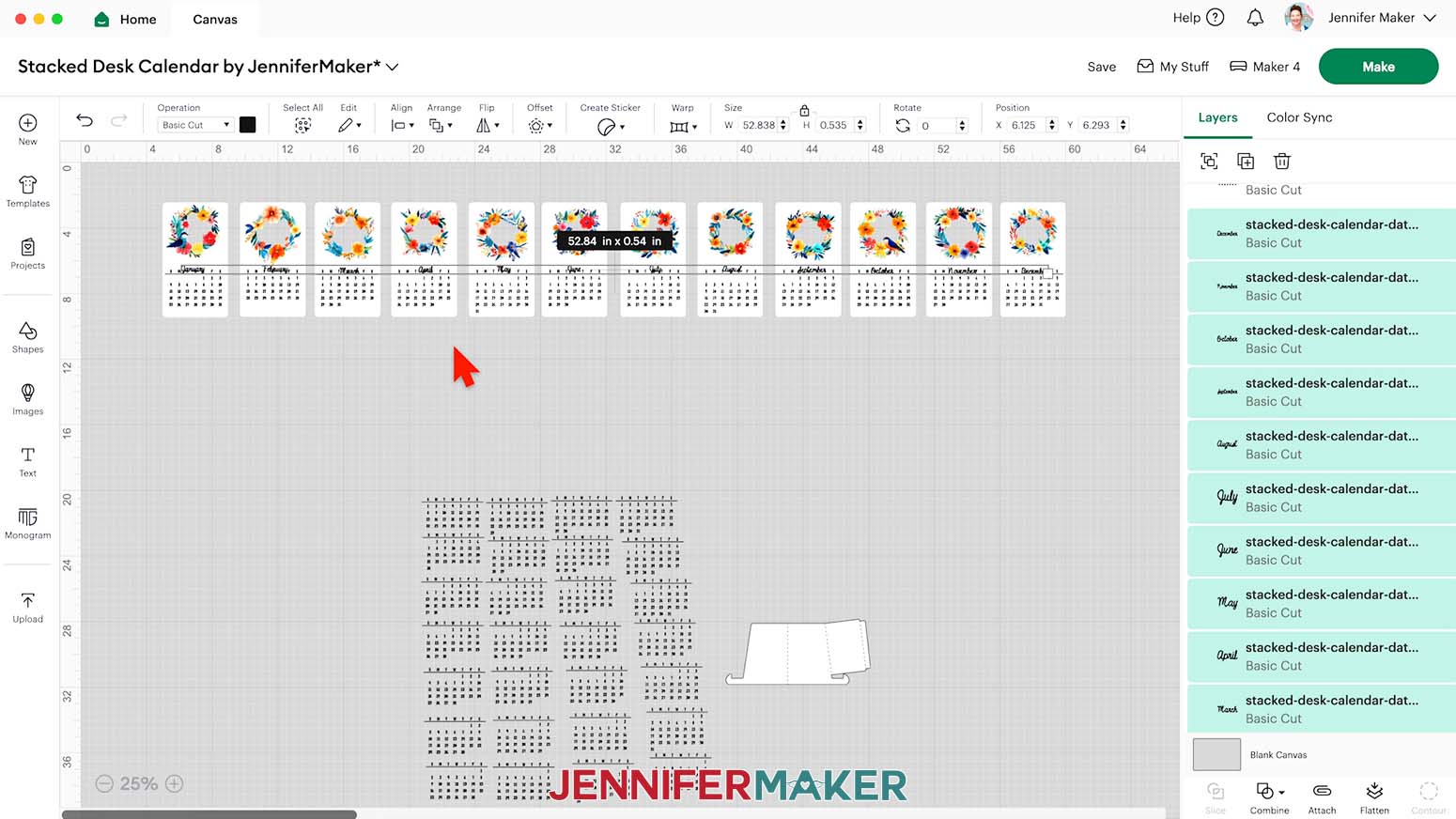Viewport: 1456px width, 819px height.
Task: Click the Select All icon
Action: click(x=302, y=125)
